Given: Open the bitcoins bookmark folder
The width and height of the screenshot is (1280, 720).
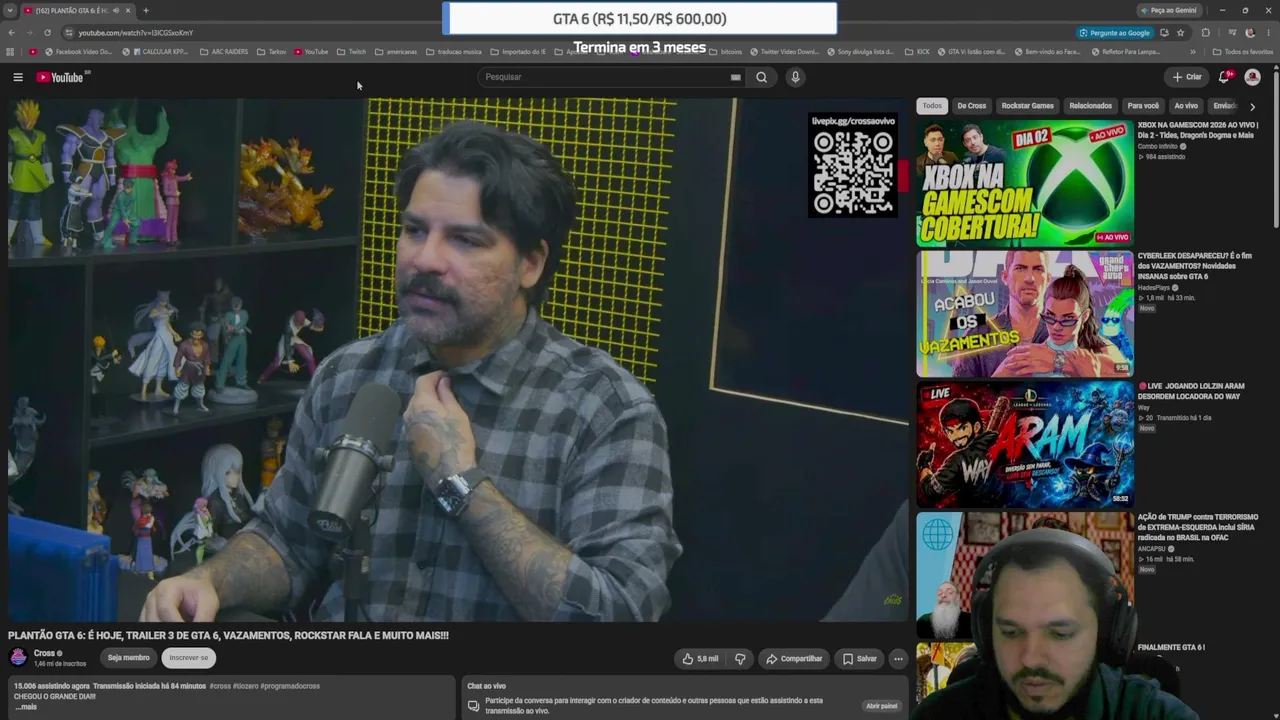Looking at the screenshot, I should [726, 52].
